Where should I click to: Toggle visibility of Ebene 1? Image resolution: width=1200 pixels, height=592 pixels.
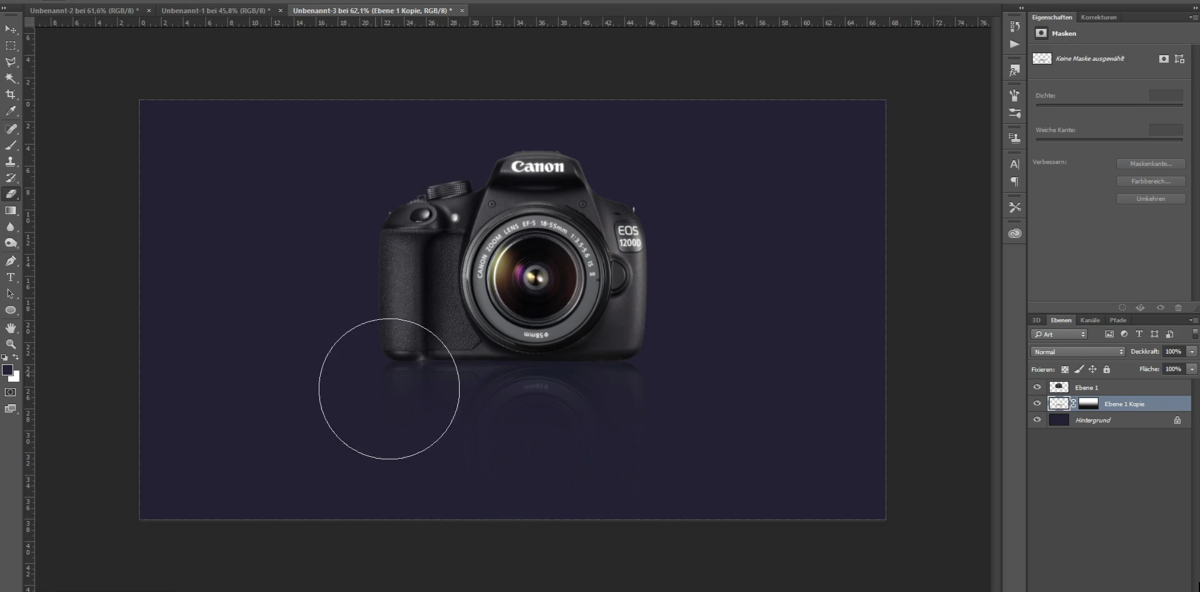[1037, 387]
